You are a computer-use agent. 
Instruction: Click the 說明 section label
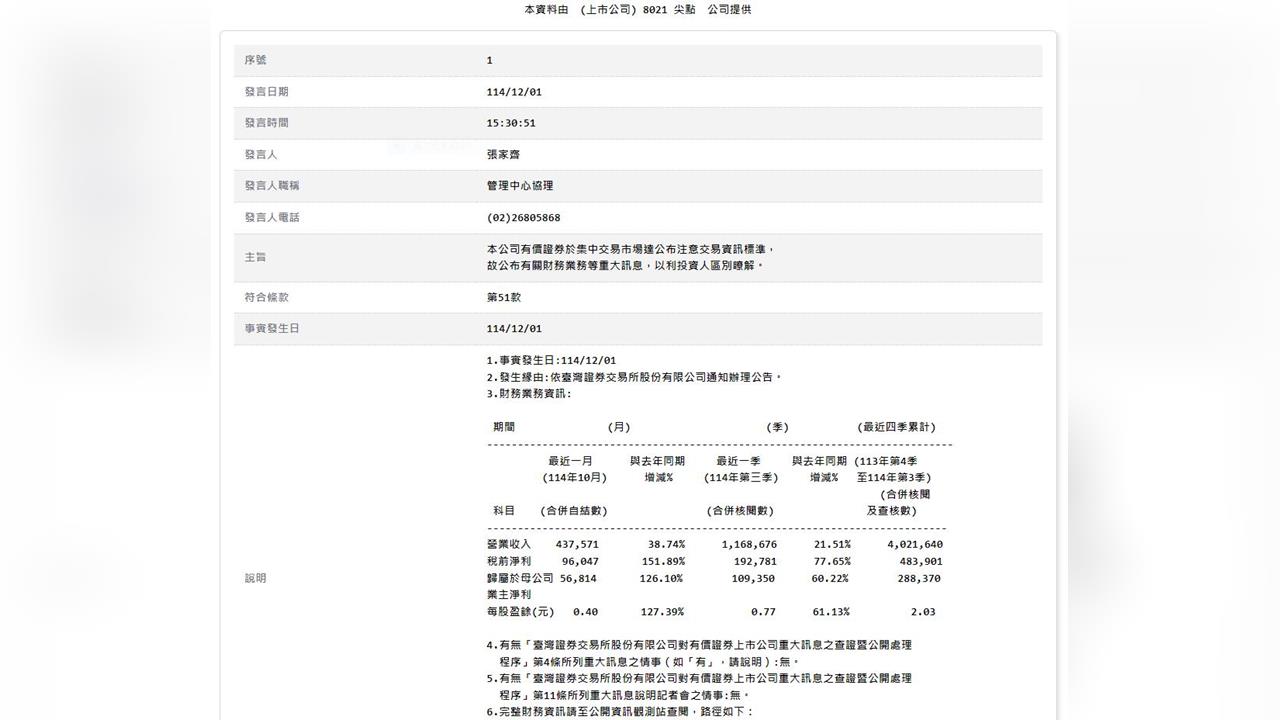pos(253,577)
